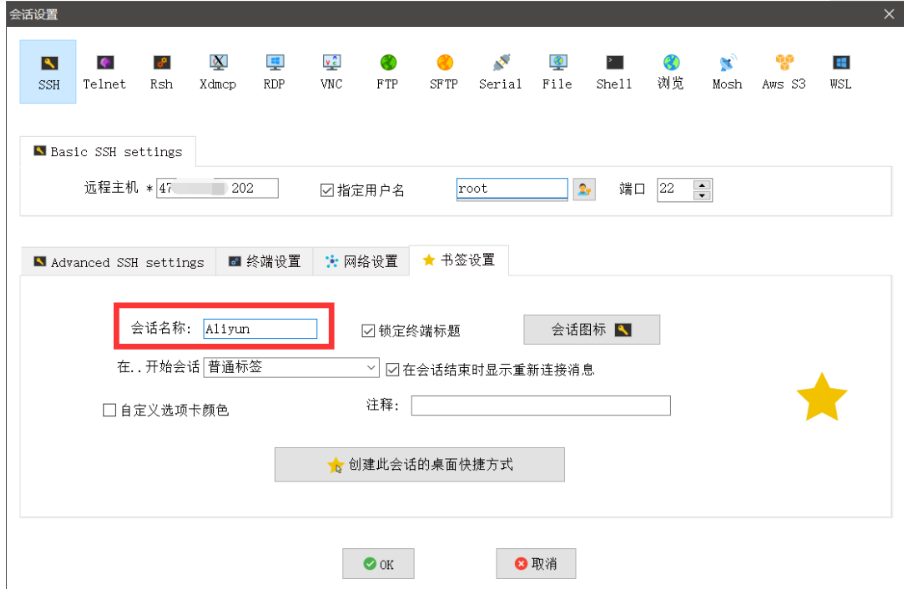Toggle the 指定用户名 checkbox
The width and height of the screenshot is (904, 589).
[x=327, y=190]
